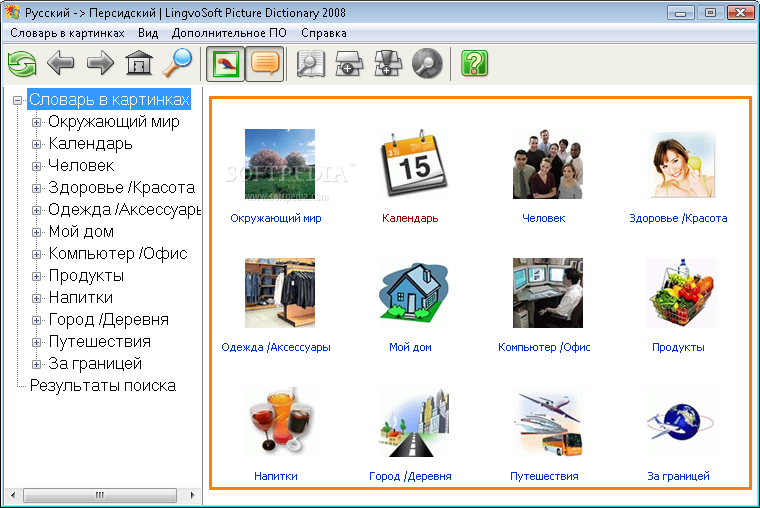
Task: Click the plane, ship and bus picture
Action: [548, 422]
